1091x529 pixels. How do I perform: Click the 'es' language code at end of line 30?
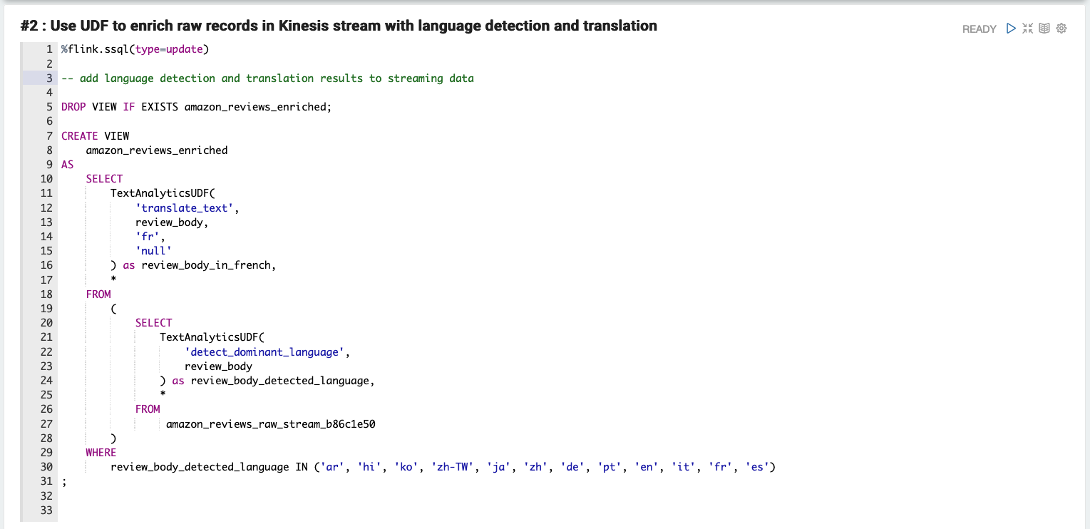click(x=755, y=467)
